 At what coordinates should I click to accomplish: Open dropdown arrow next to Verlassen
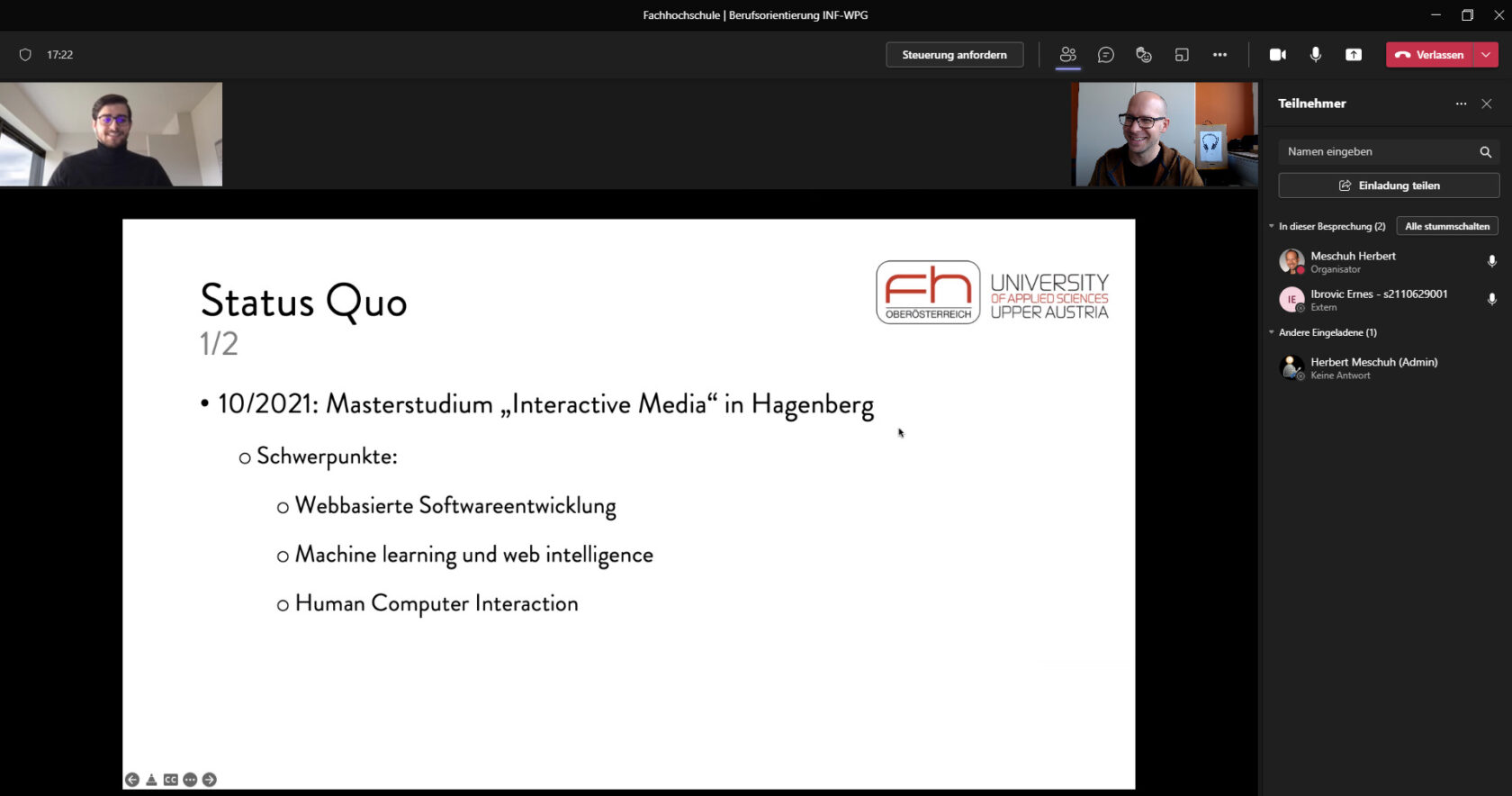click(1486, 55)
